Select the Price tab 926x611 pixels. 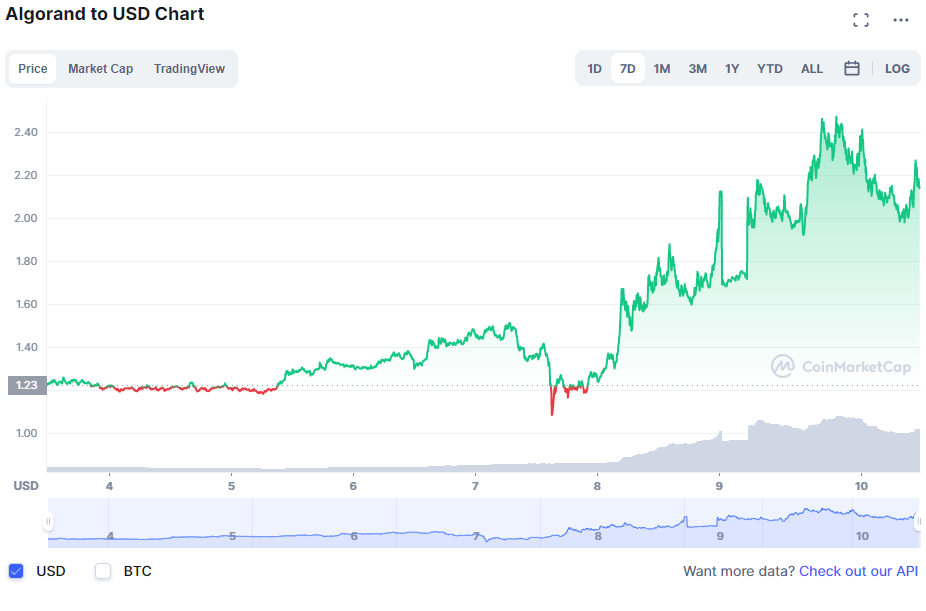pos(32,68)
